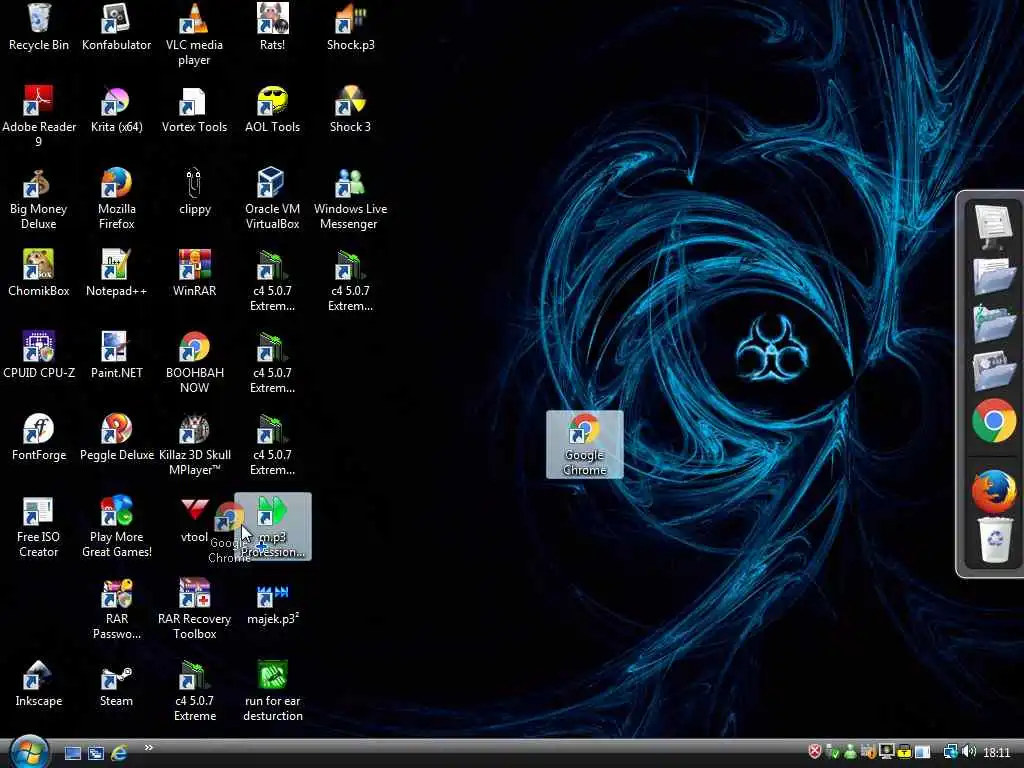Launch RAR Recovery Toolbox shortcut
This screenshot has width=1024, height=768.
[x=194, y=609]
